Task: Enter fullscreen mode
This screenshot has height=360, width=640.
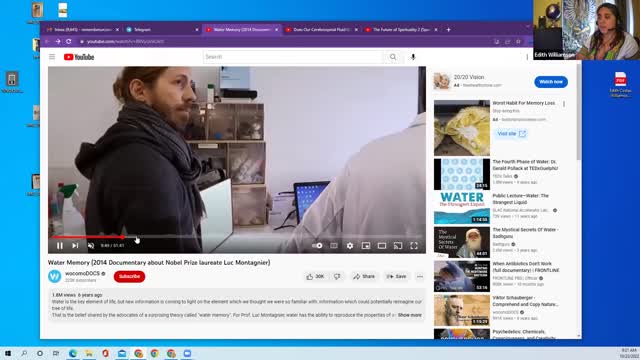Action: [414, 246]
